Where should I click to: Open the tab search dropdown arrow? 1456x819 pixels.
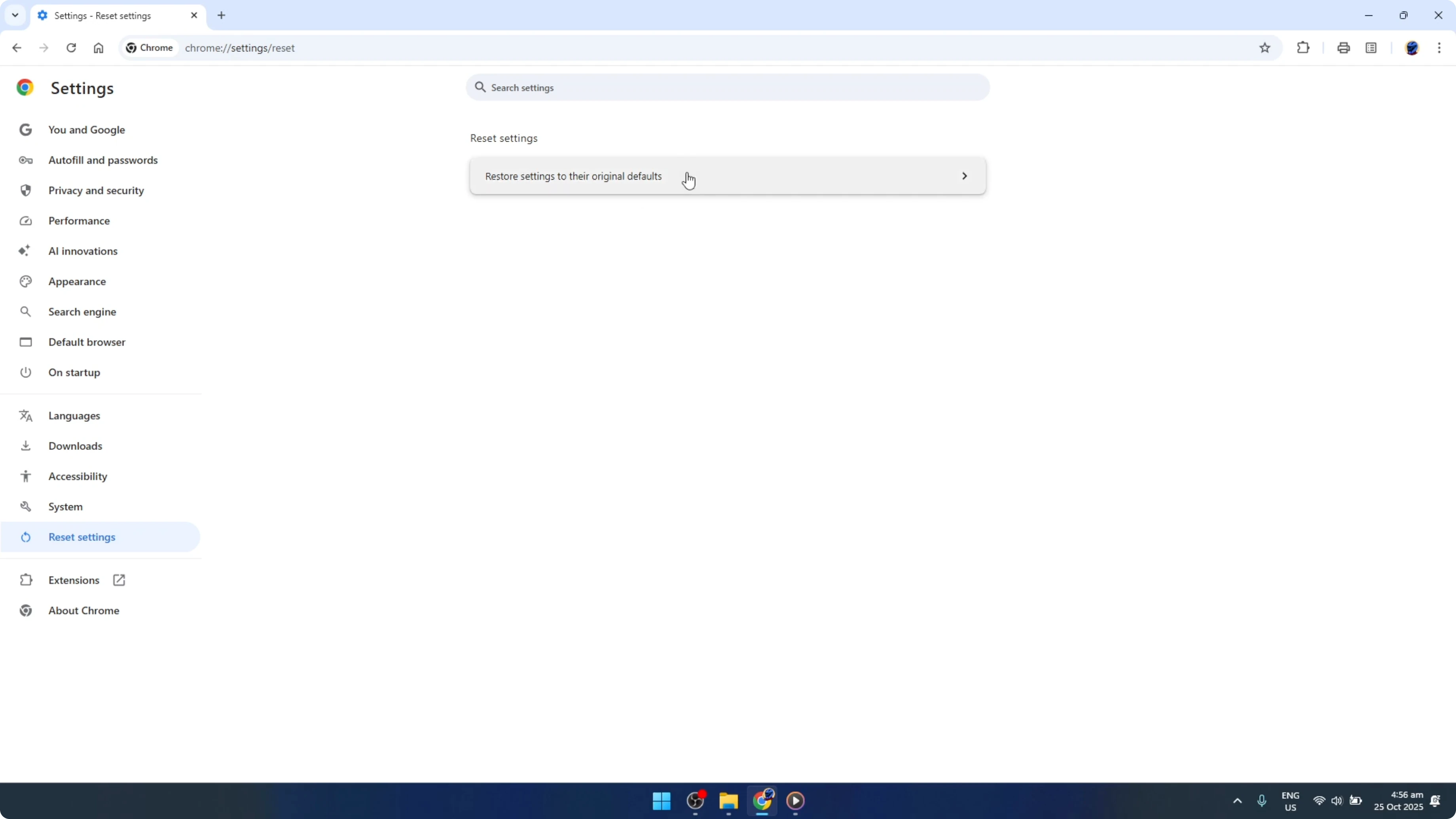coord(15,15)
